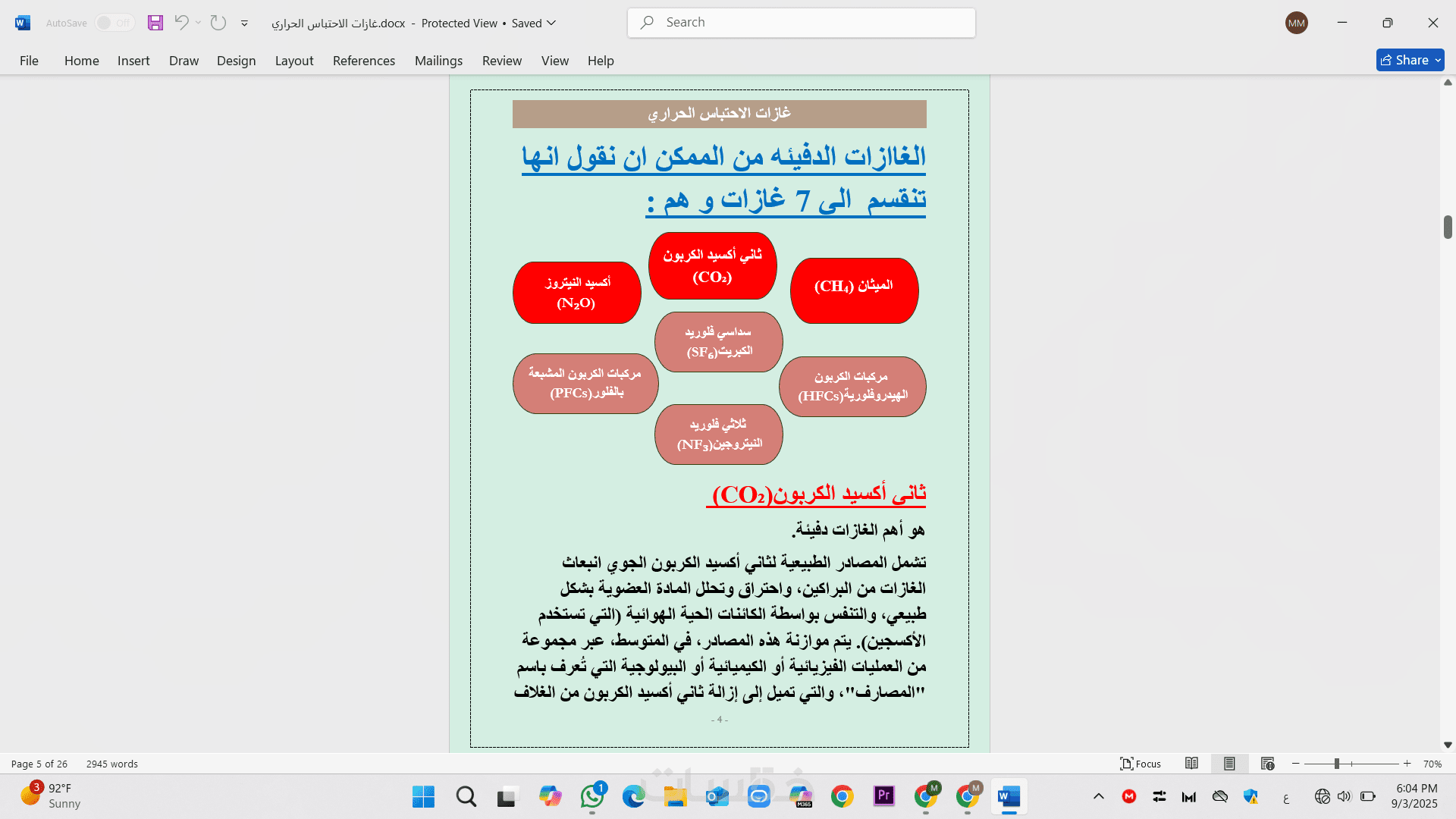Click the Undo arrow icon
The width and height of the screenshot is (1456, 819).
181,23
